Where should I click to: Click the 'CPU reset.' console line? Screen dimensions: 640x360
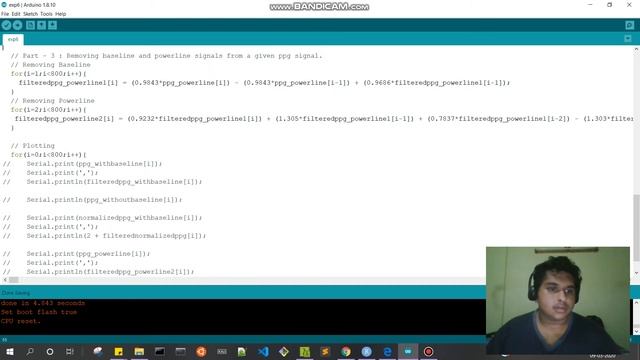(21, 321)
